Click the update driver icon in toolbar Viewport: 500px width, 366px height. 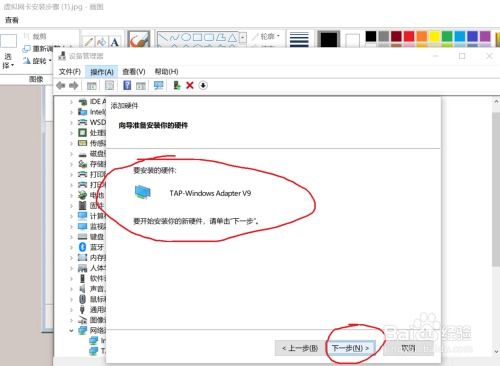[177, 85]
